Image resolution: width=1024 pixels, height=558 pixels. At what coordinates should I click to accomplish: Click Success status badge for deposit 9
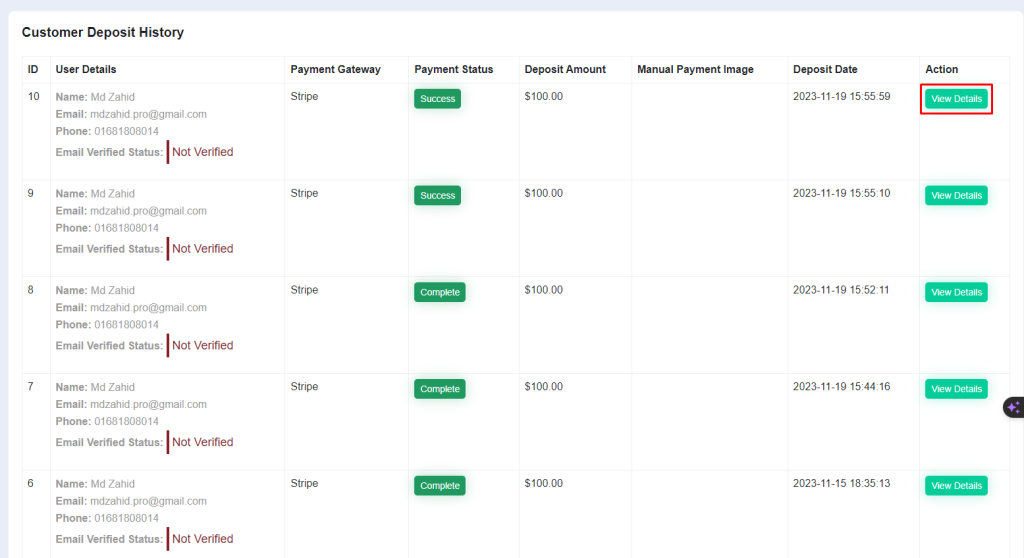(x=438, y=195)
